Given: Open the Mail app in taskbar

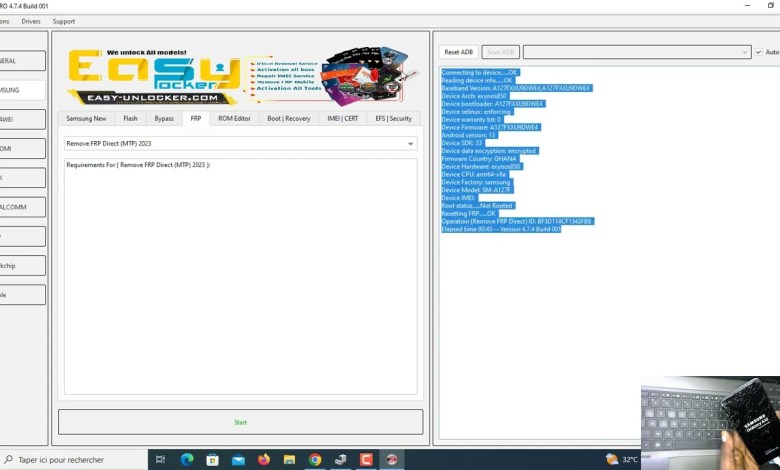Looking at the screenshot, I should [238, 460].
